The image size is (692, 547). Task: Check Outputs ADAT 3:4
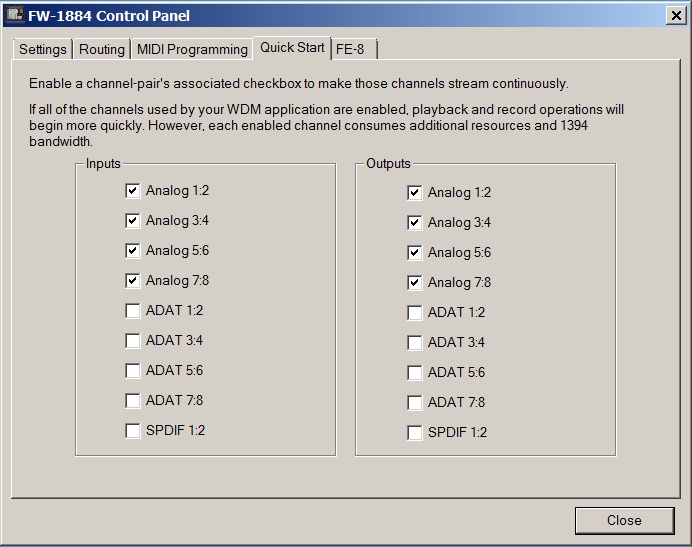point(414,343)
